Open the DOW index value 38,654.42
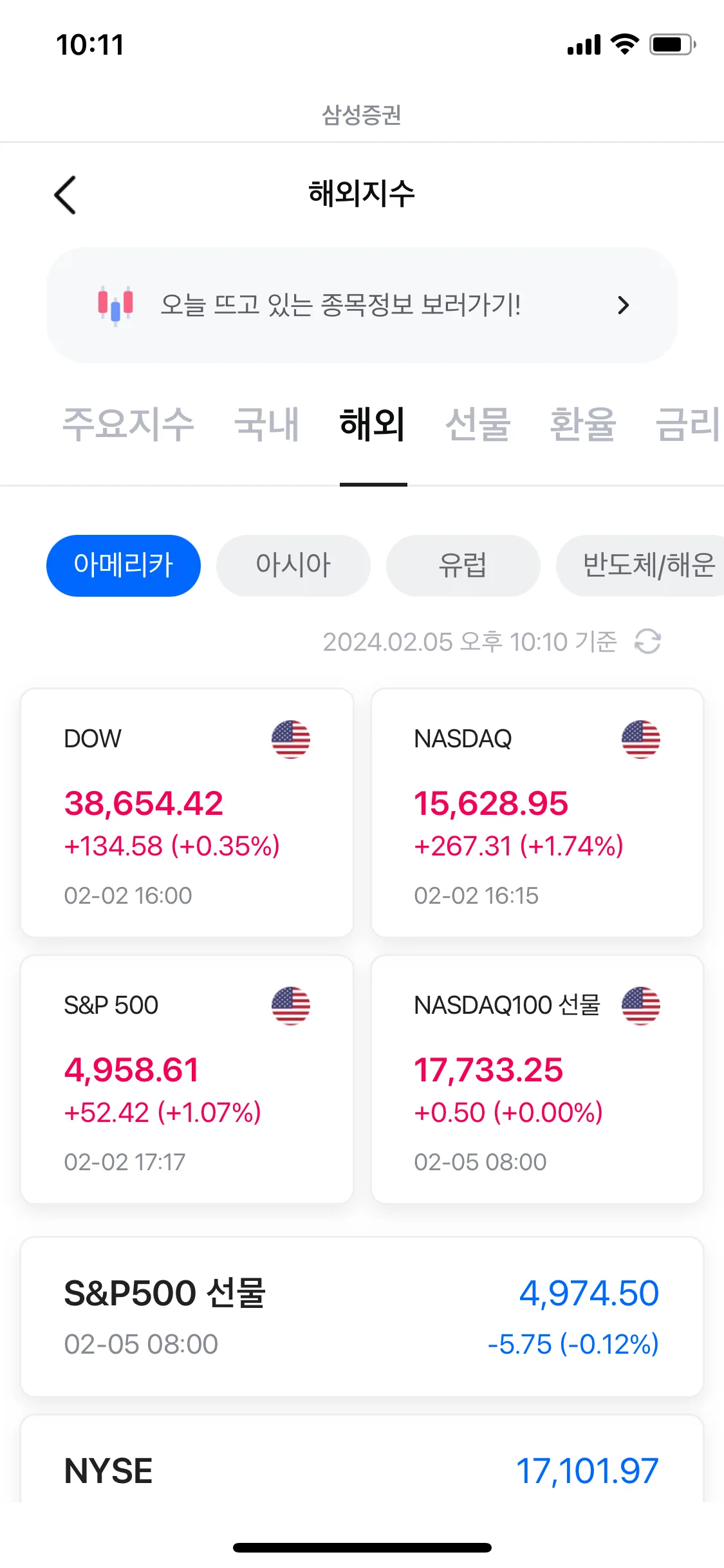 144,803
